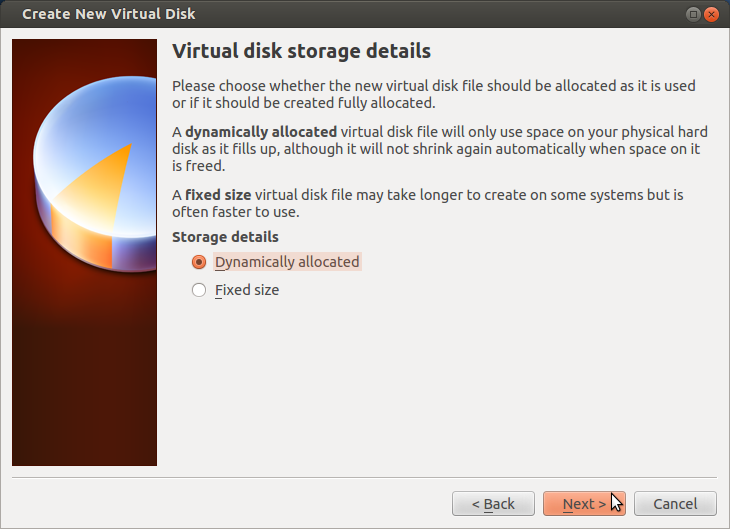Click the 'Dynamically allocated' option label text
This screenshot has width=730, height=529.
tap(287, 262)
